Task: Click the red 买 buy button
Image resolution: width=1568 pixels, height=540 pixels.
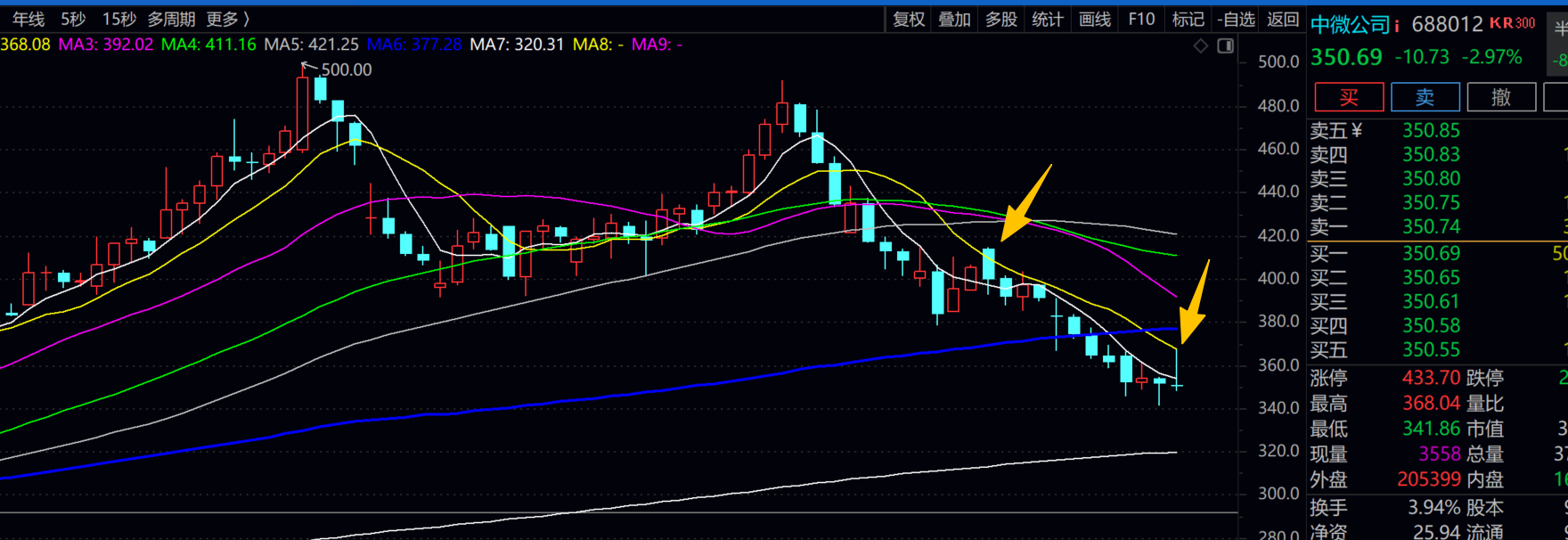Action: click(1349, 97)
